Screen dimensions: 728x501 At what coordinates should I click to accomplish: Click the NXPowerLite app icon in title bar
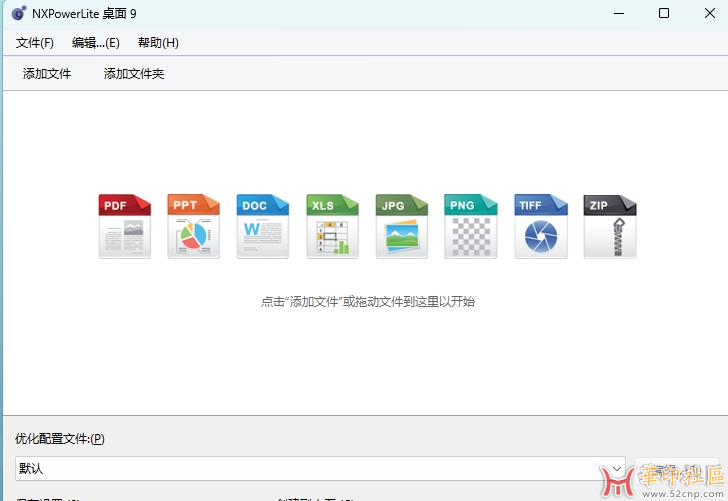click(18, 14)
